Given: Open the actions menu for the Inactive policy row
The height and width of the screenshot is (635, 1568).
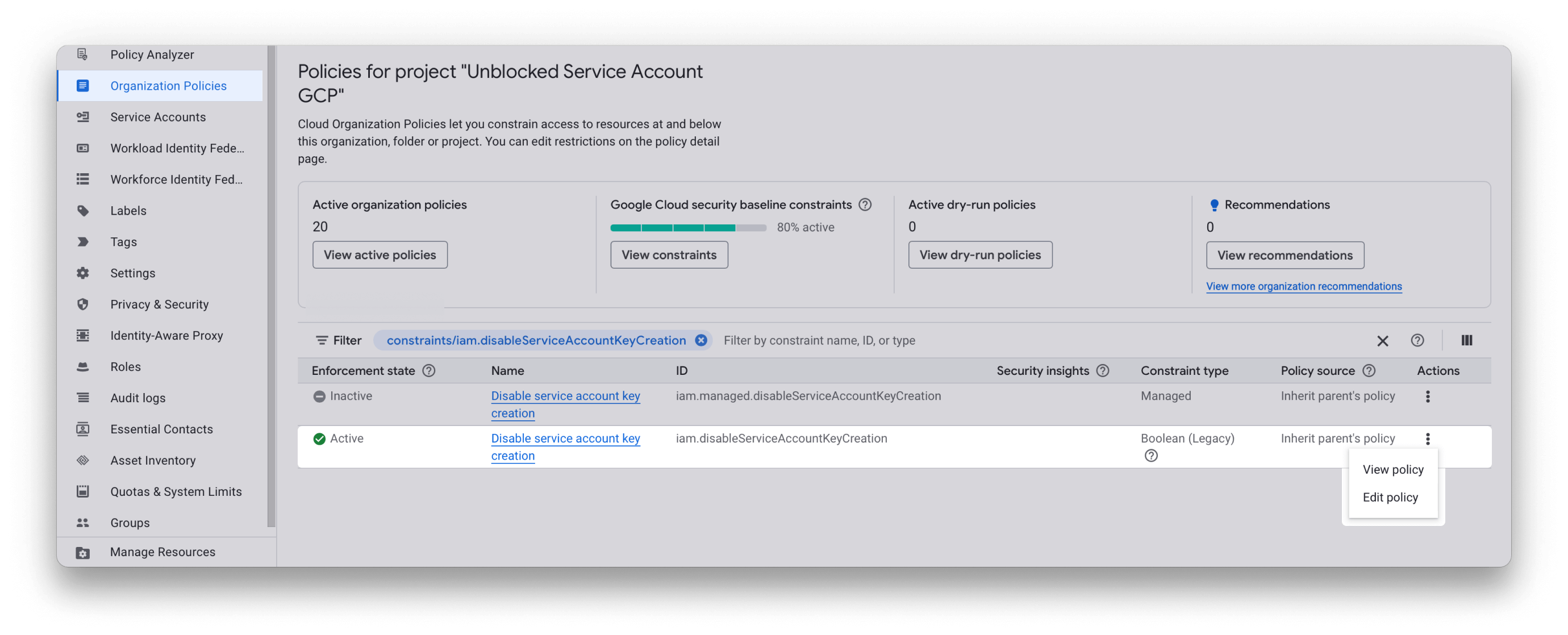Looking at the screenshot, I should (1427, 396).
